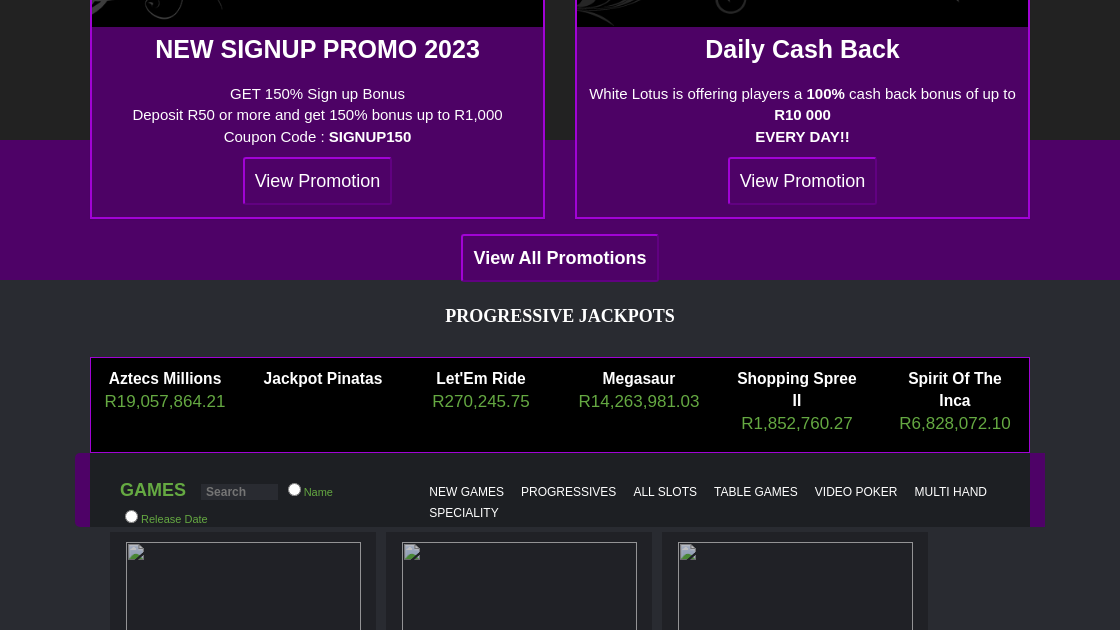Open the NEW GAMES category tab
Viewport: 1120px width, 630px height.
[x=466, y=492]
